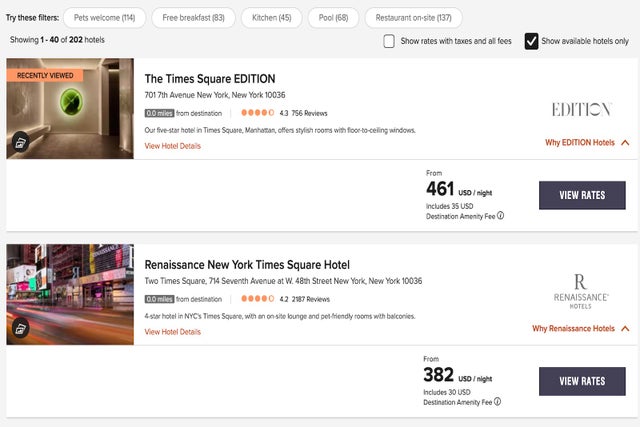Uncheck Show available hotels only

531,41
